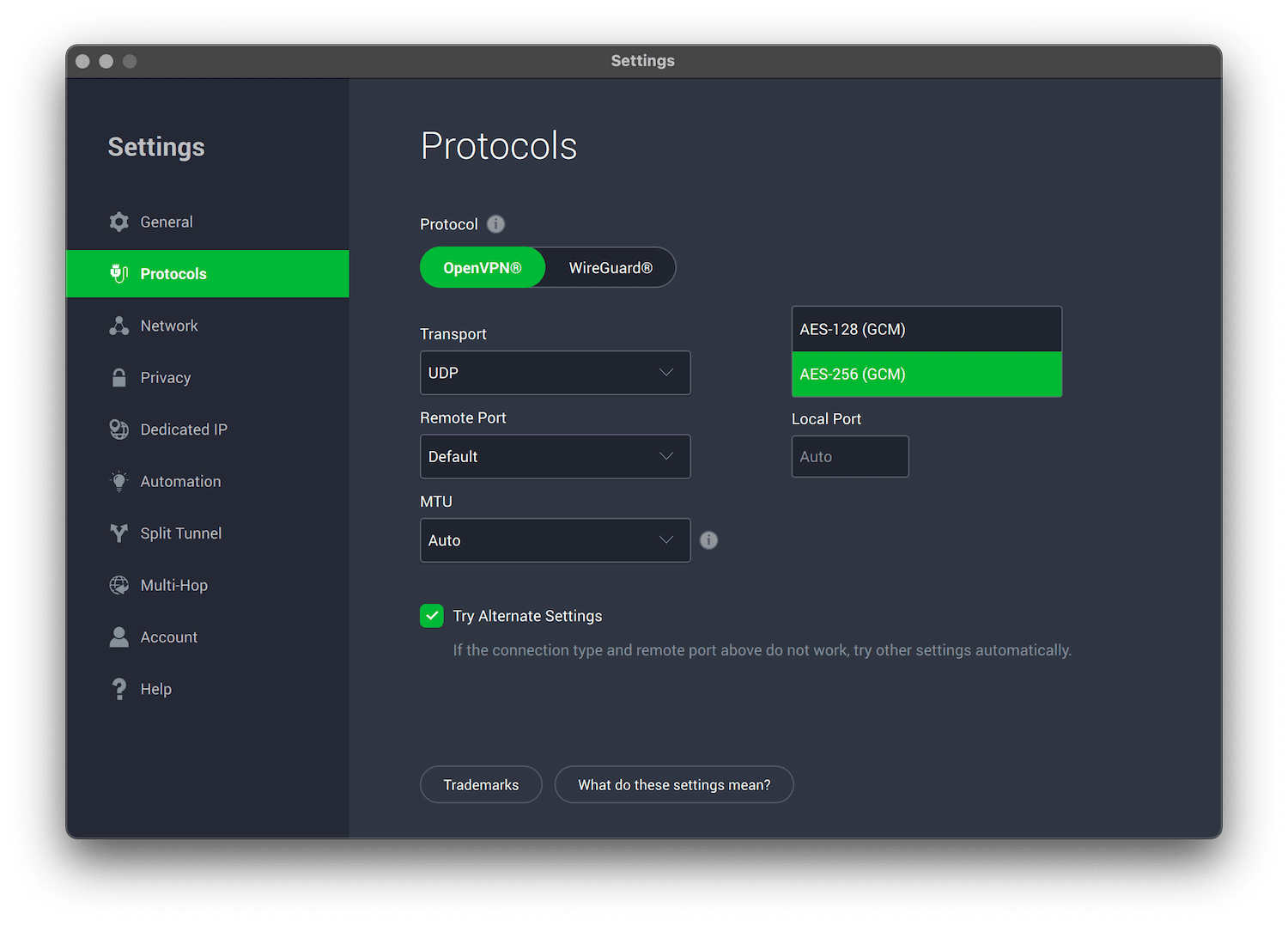Select the OpenVPN protocol option
The height and width of the screenshot is (926, 1288).
click(x=483, y=268)
